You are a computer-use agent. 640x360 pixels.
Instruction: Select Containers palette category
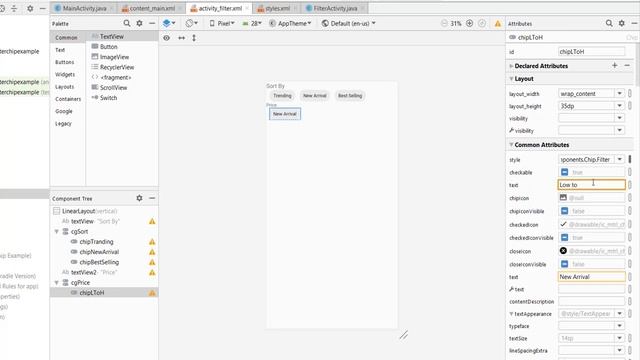[x=68, y=99]
